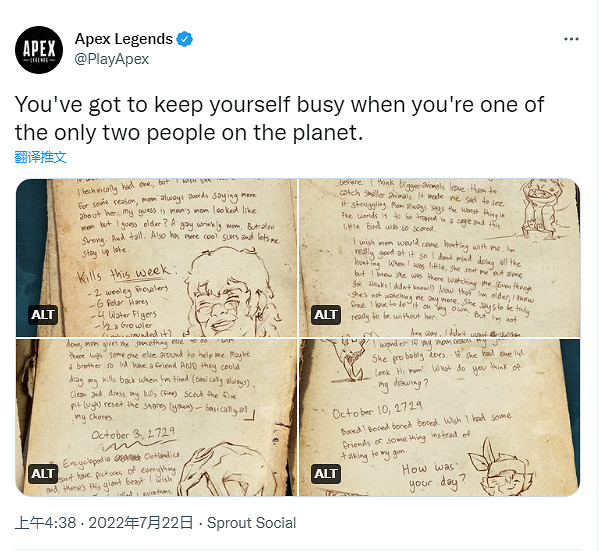599x551 pixels.
Task: Show ALT text on bottom-right image
Action: coord(325,474)
